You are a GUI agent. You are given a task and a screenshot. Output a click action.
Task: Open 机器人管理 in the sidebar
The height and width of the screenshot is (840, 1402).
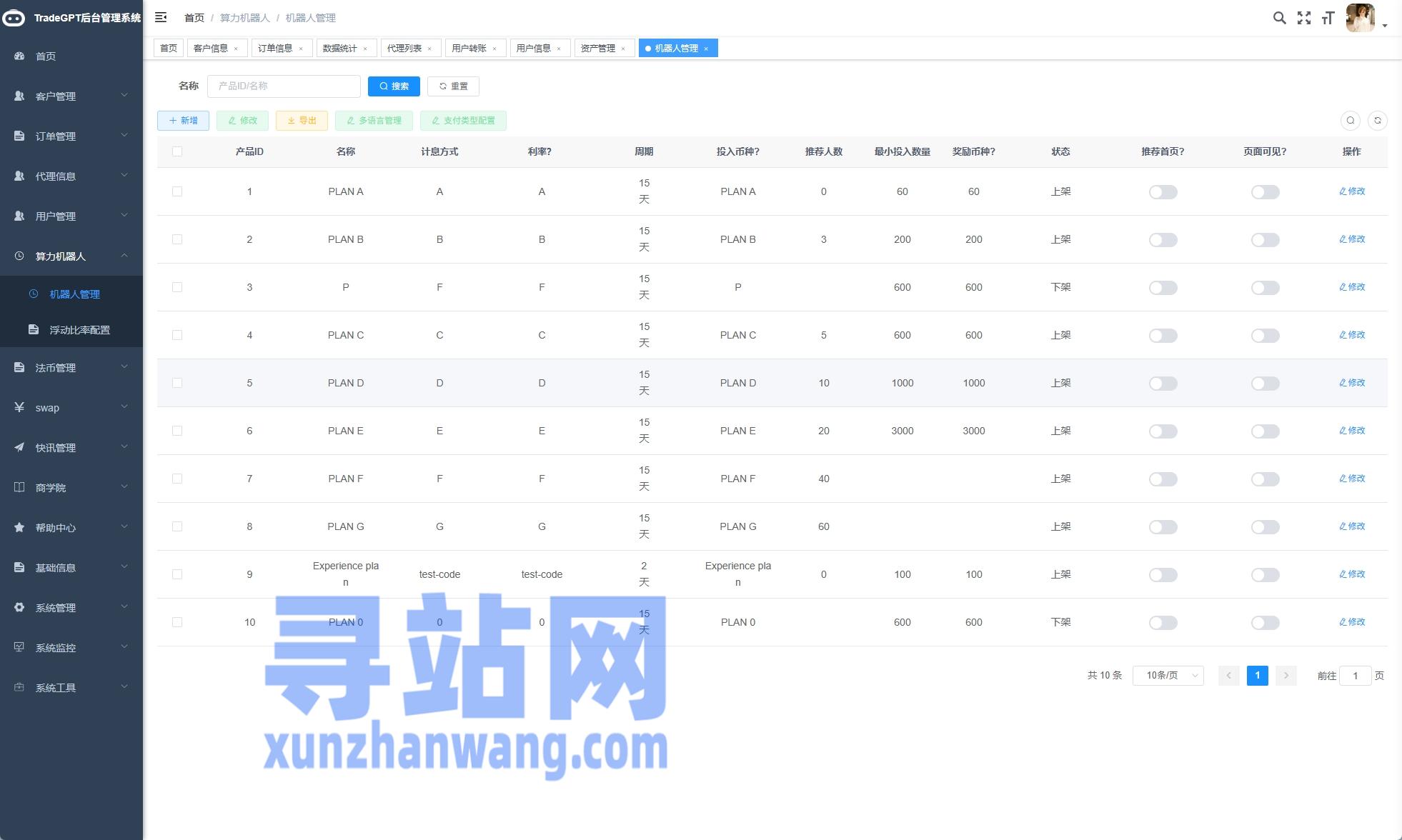click(71, 294)
